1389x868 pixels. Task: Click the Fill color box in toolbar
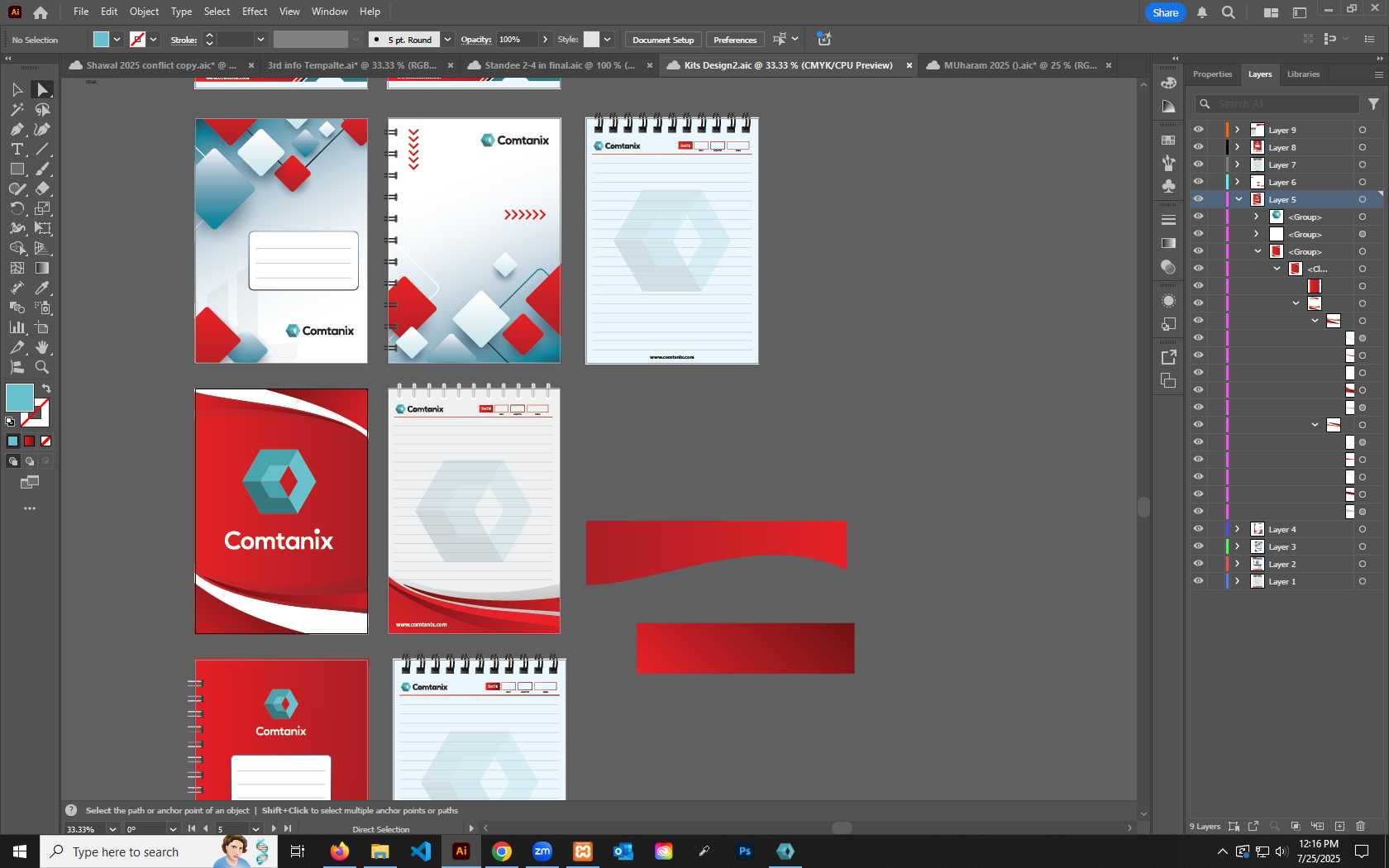20,398
